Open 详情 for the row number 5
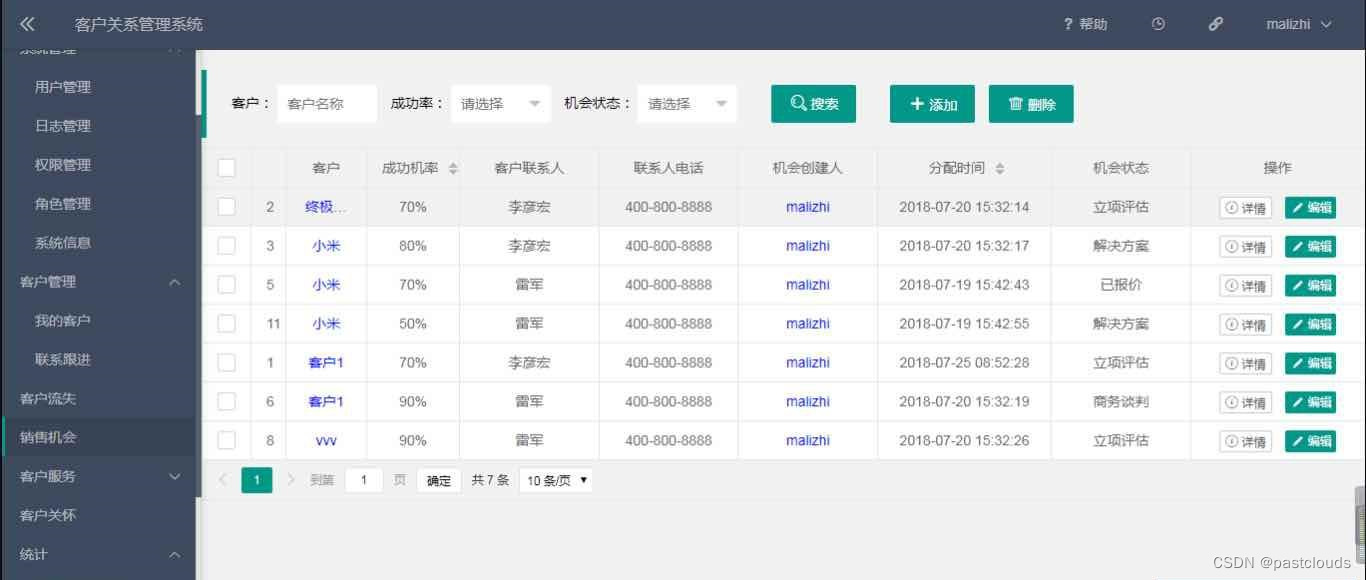This screenshot has height=580, width=1366. [x=1245, y=286]
